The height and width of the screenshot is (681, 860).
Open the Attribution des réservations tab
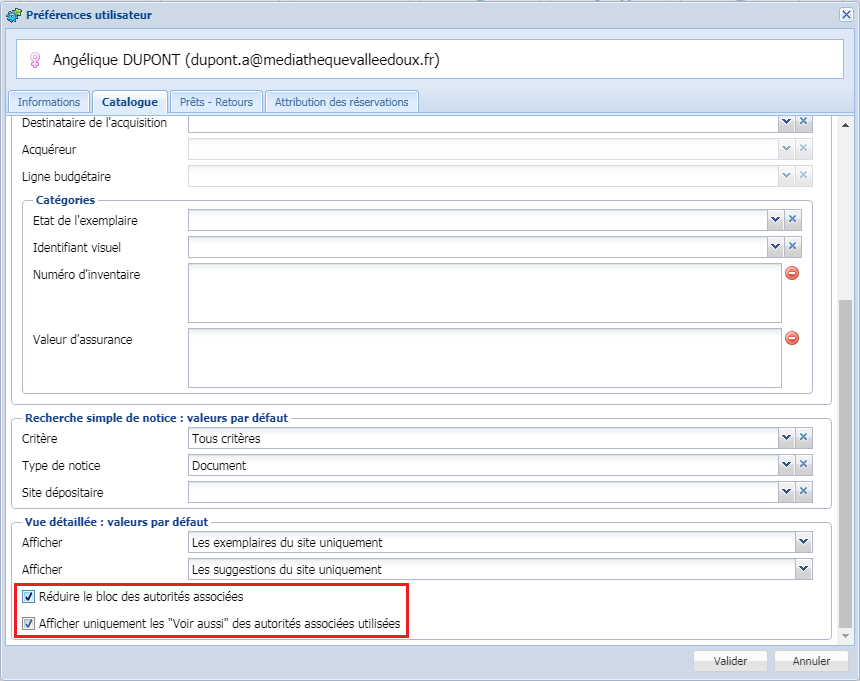click(340, 101)
